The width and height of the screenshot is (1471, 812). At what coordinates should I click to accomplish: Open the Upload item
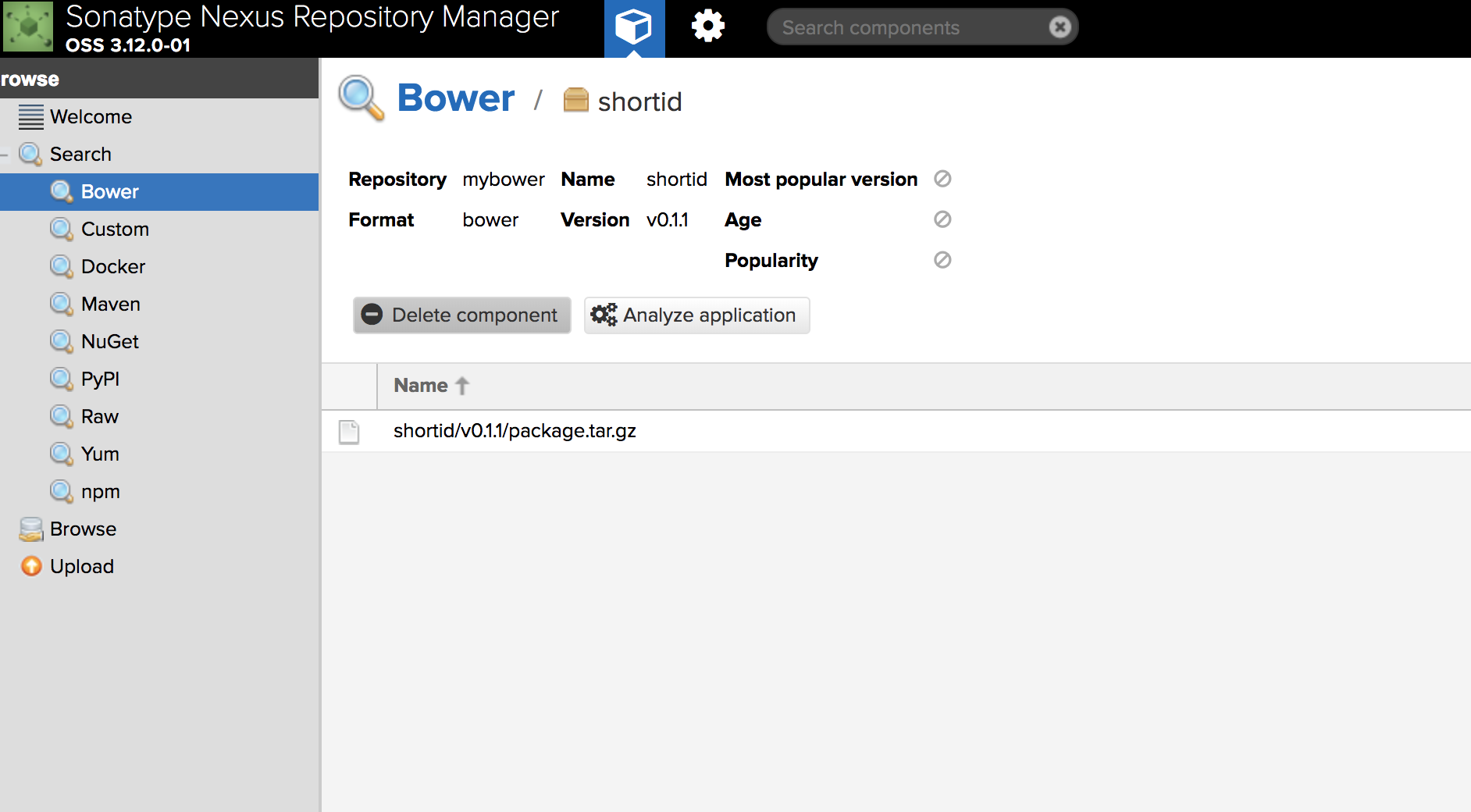coord(159,567)
